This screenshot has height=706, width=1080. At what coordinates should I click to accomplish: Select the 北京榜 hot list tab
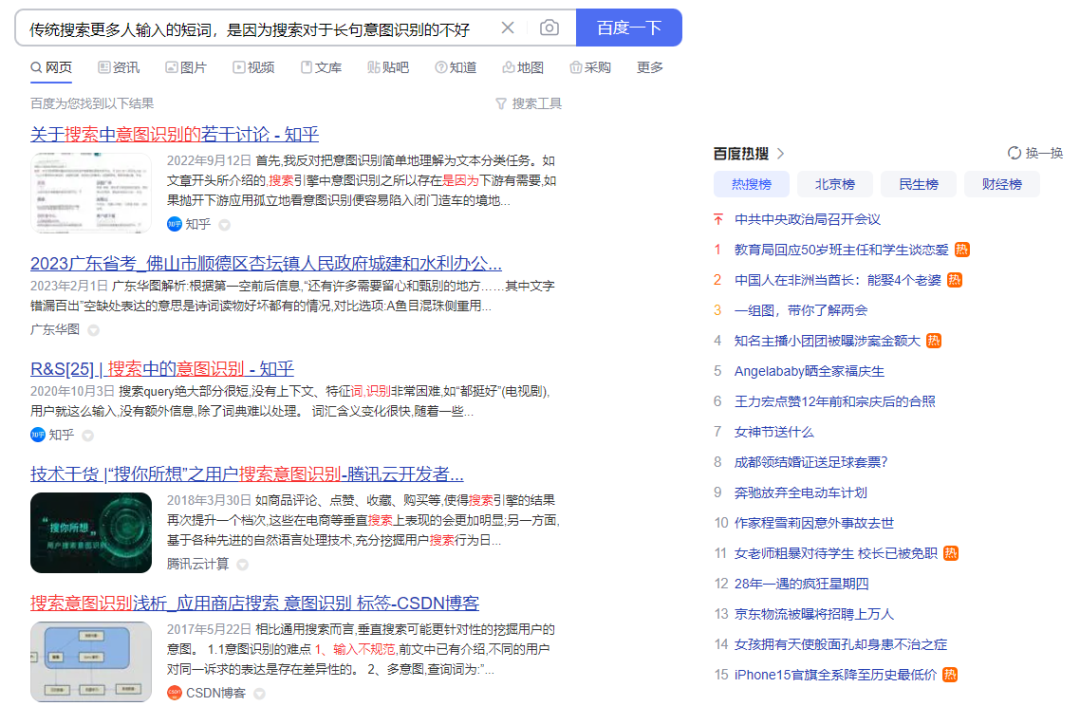834,184
